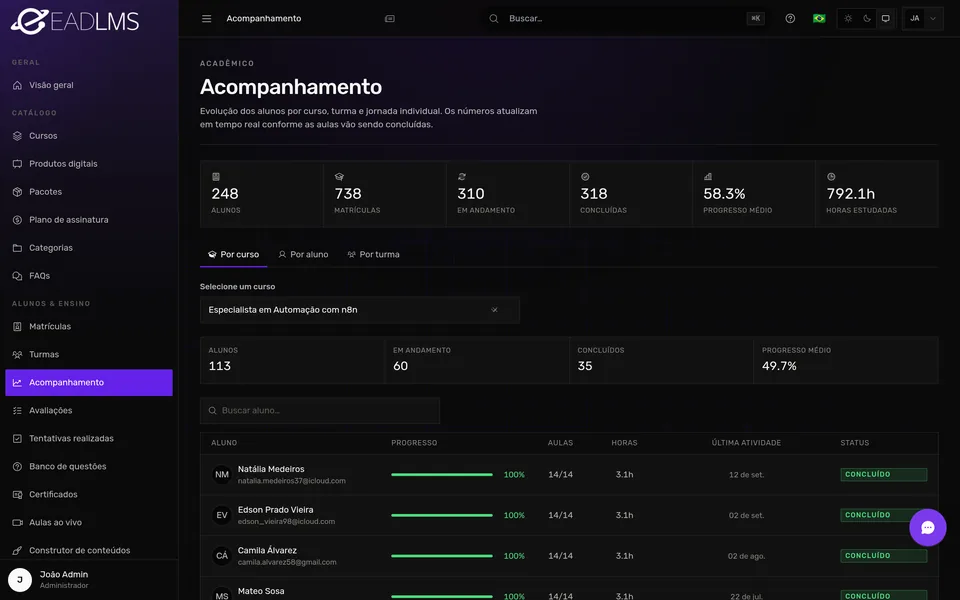Open Banco de questões page
Image resolution: width=960 pixels, height=600 pixels.
tap(89, 467)
